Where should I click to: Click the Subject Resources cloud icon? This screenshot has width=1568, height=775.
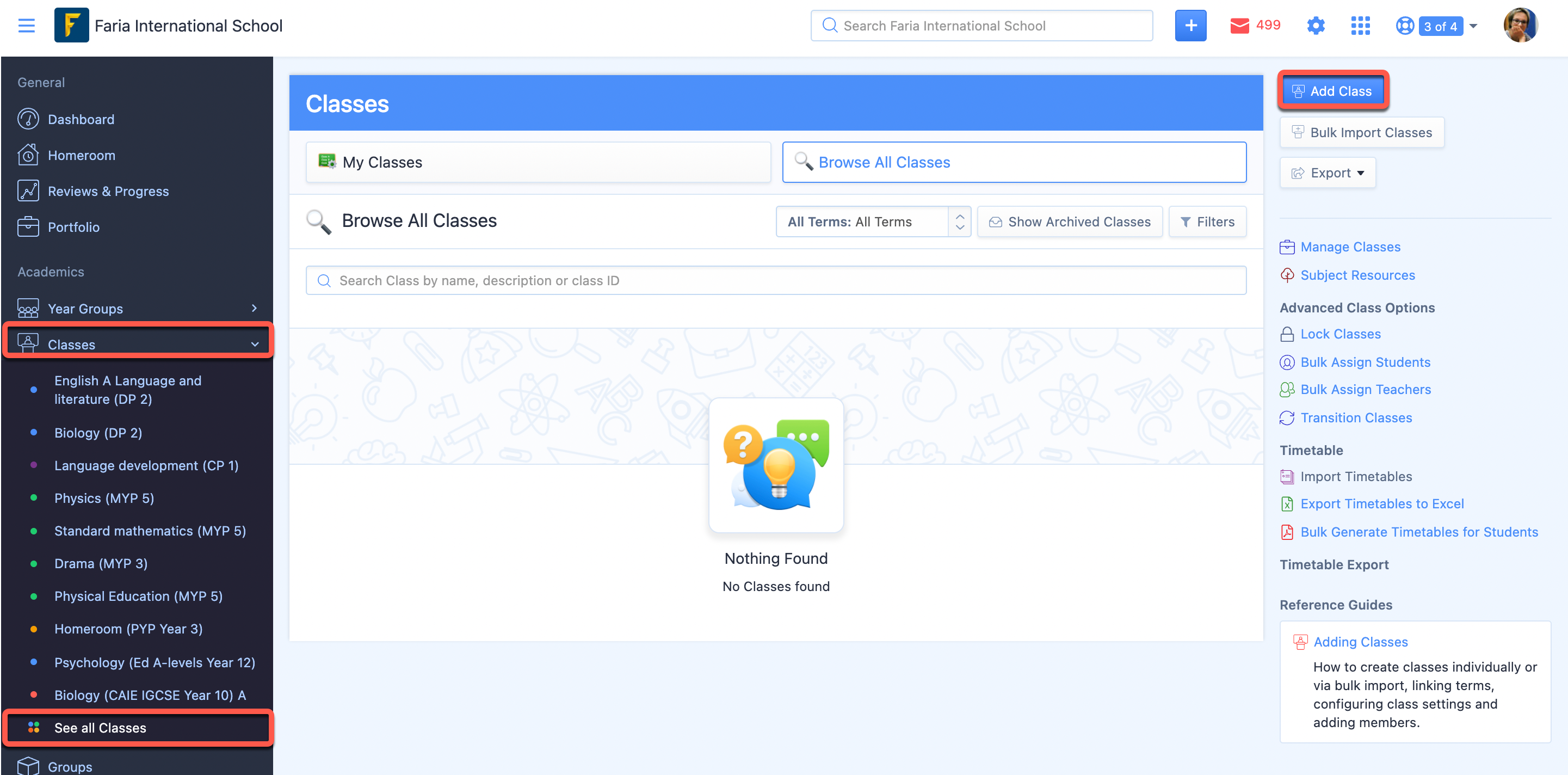1287,275
